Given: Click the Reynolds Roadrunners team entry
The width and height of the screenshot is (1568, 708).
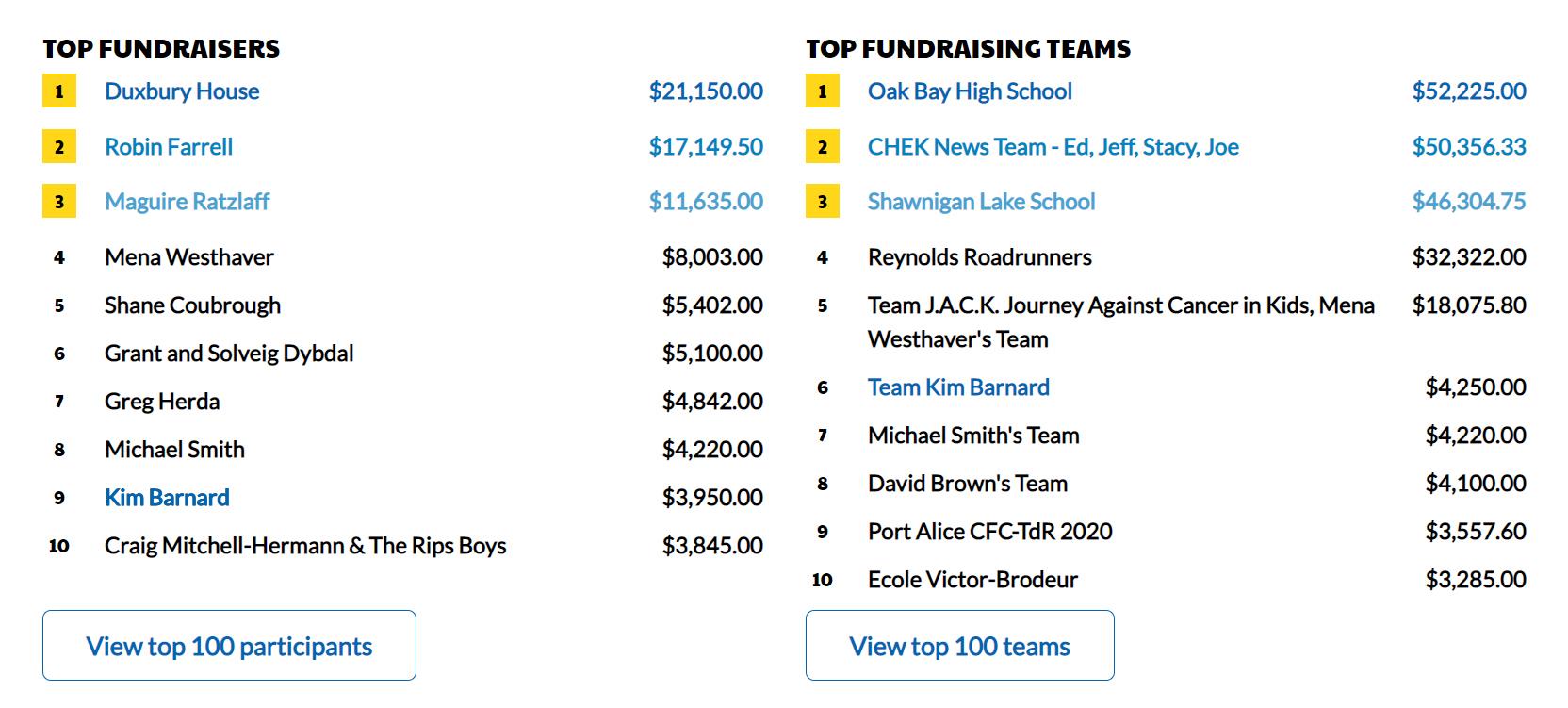Looking at the screenshot, I should pyautogui.click(x=979, y=257).
